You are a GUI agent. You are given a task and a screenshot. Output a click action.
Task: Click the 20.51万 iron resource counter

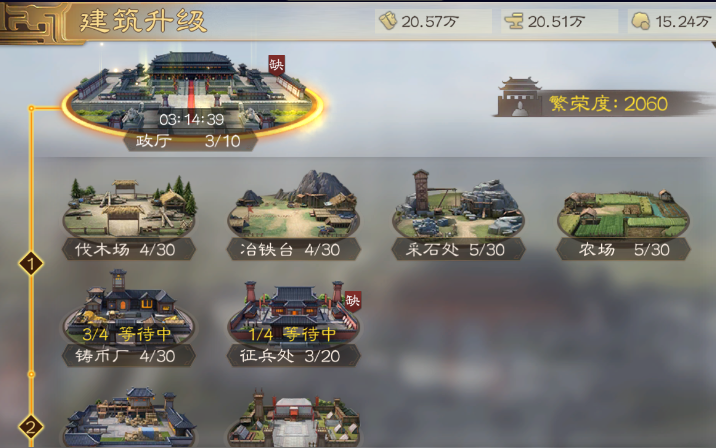pos(559,21)
